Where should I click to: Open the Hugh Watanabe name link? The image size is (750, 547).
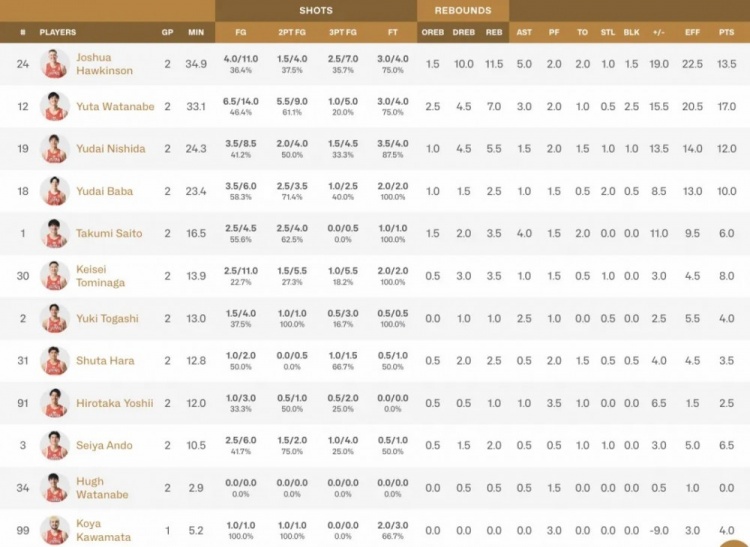(x=102, y=488)
